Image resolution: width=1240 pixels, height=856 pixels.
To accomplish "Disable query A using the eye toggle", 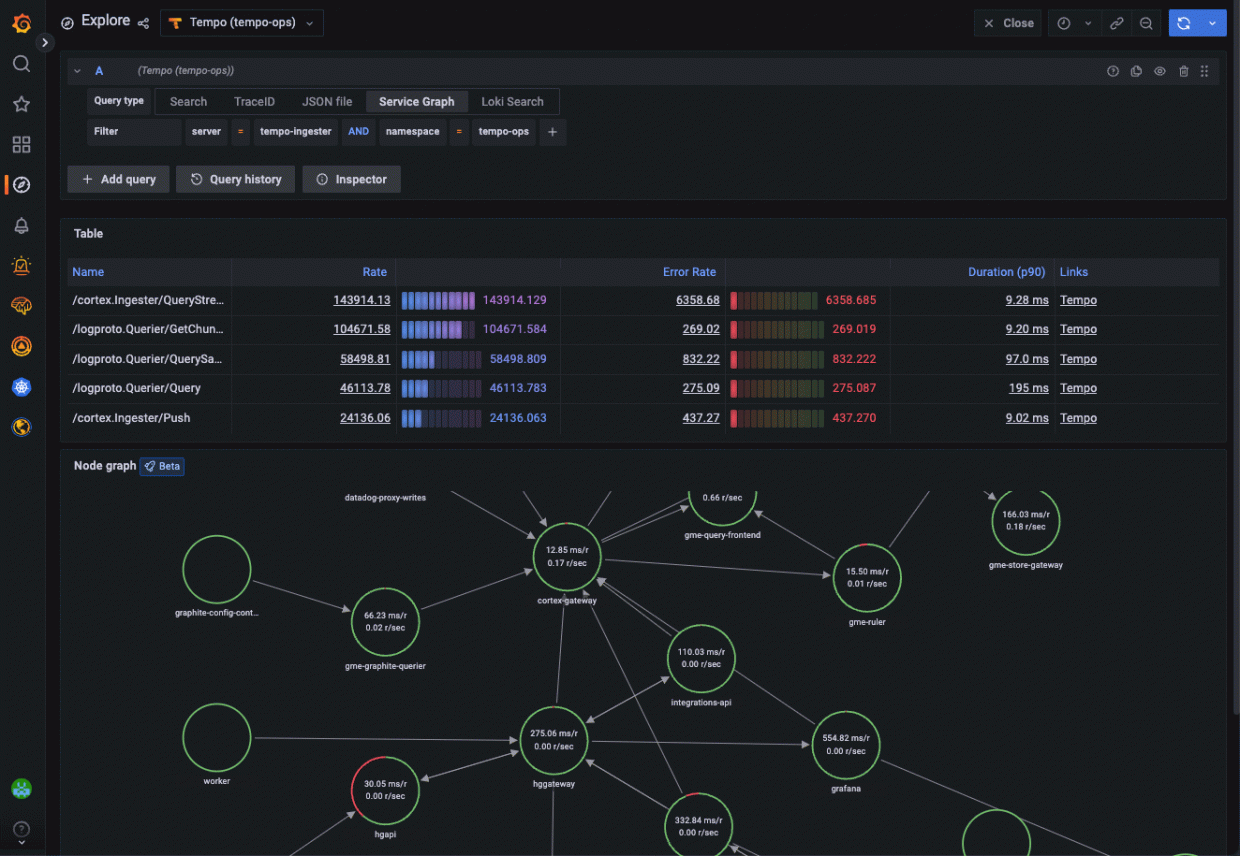I will 1159,70.
